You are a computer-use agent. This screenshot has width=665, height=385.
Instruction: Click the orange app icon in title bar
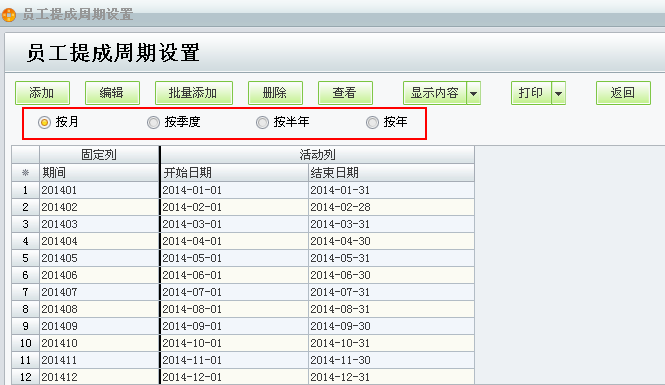(x=8, y=15)
